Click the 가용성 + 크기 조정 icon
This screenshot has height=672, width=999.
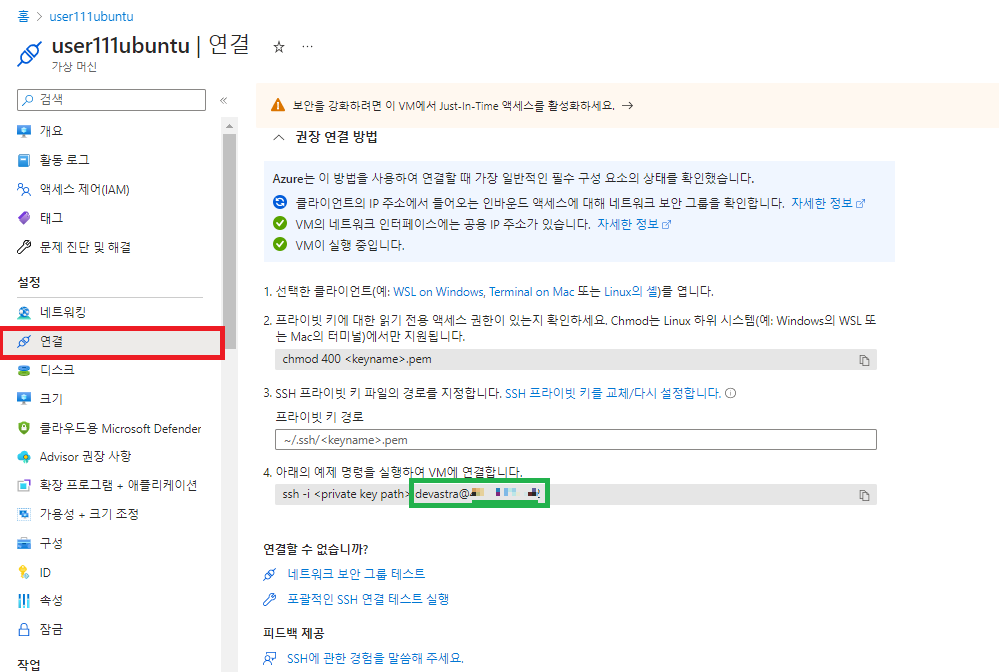24,514
